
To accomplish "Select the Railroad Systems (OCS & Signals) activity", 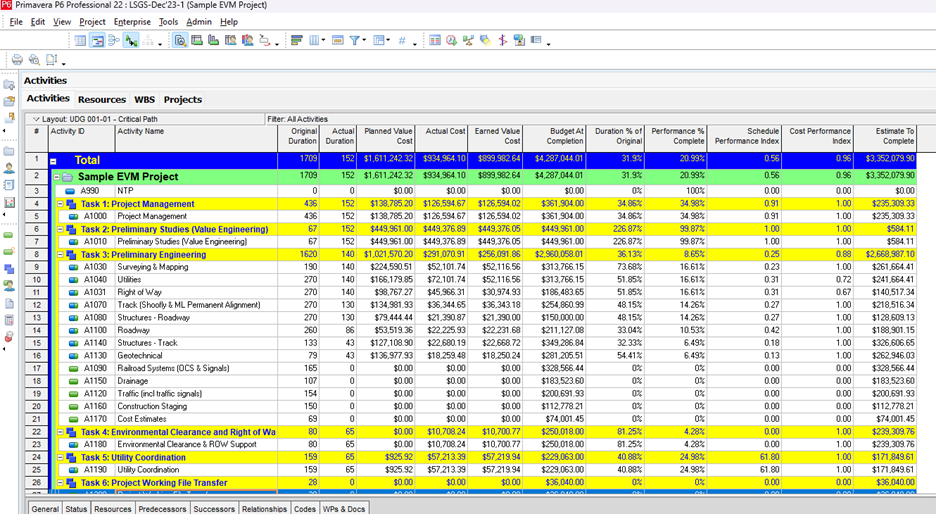I will [x=173, y=368].
